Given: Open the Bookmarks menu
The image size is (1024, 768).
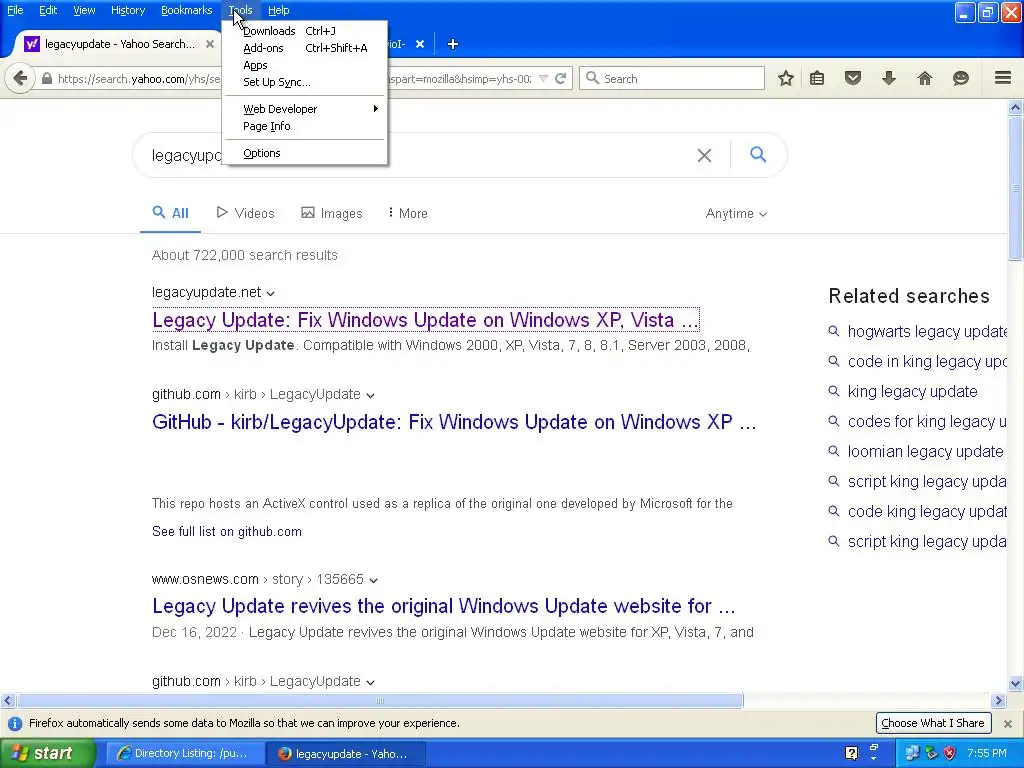Looking at the screenshot, I should point(186,10).
